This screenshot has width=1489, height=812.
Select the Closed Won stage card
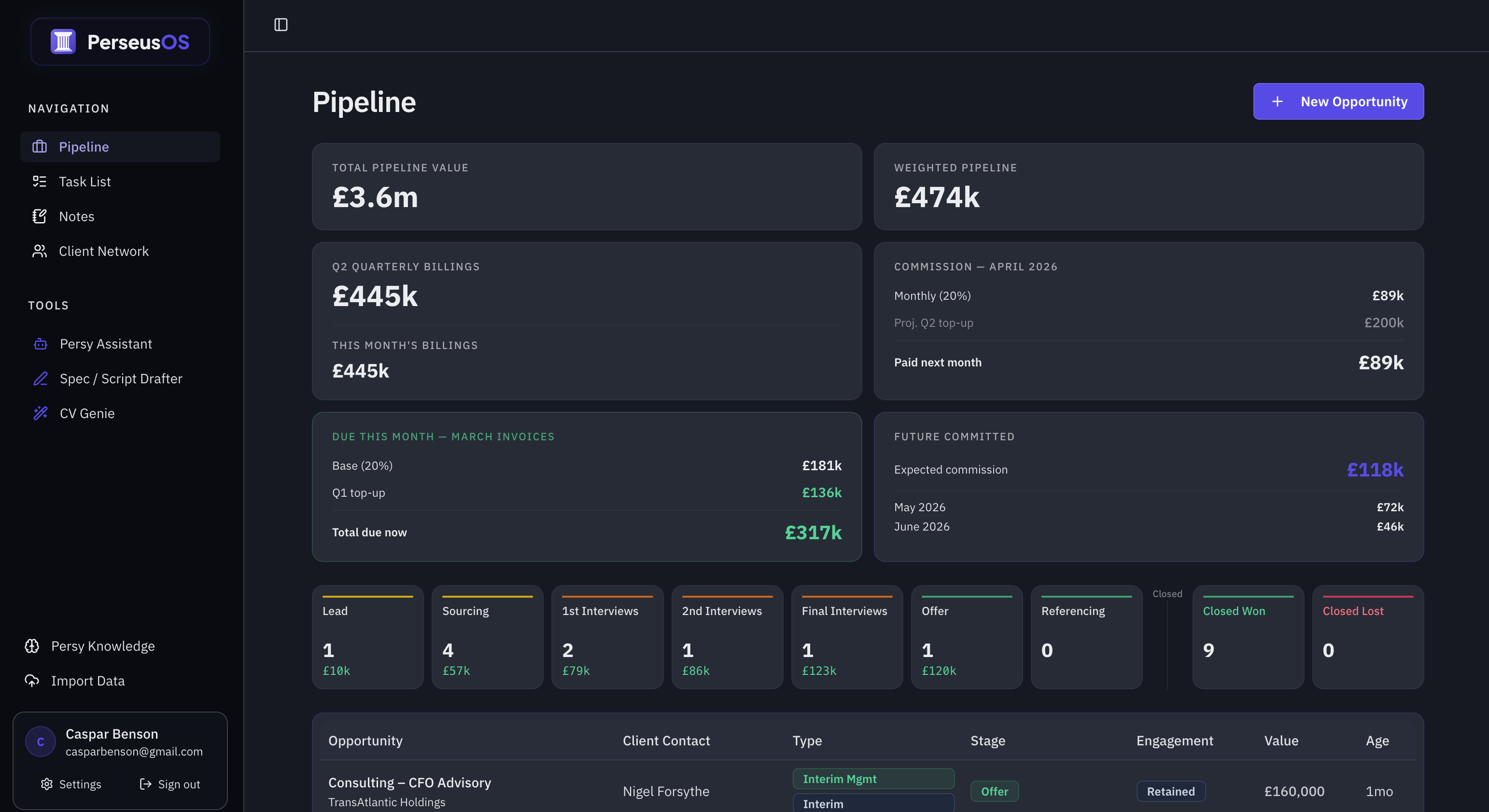[1248, 637]
